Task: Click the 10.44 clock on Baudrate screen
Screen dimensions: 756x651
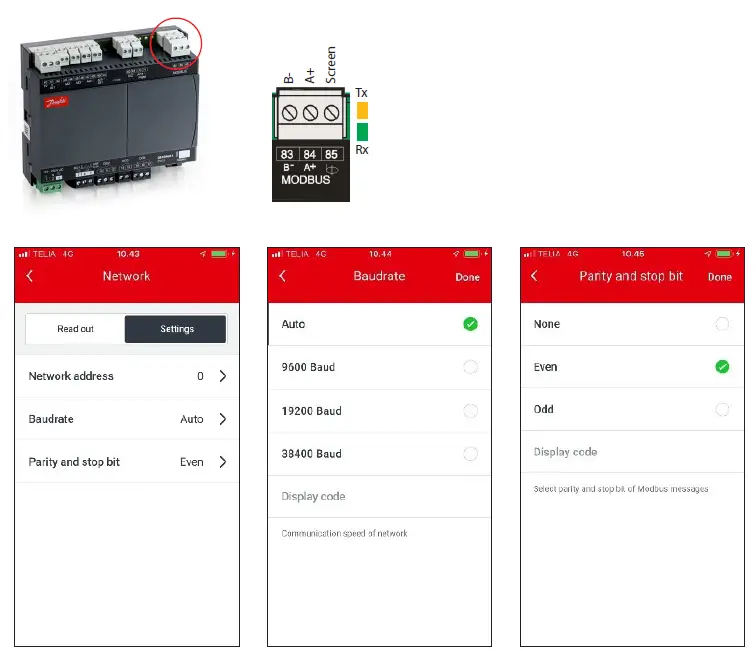Action: [x=380, y=254]
